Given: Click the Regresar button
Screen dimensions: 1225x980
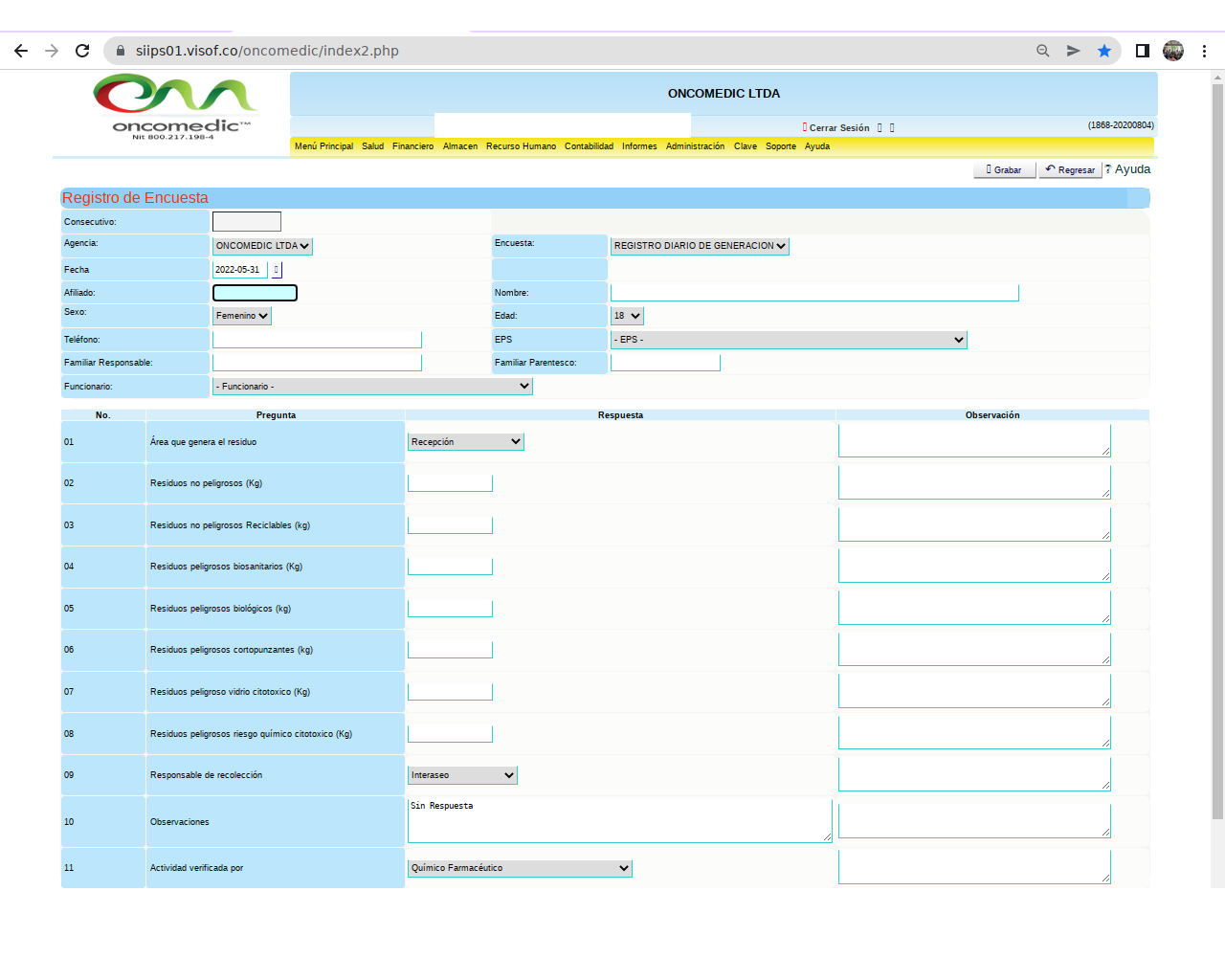Looking at the screenshot, I should coord(1070,170).
